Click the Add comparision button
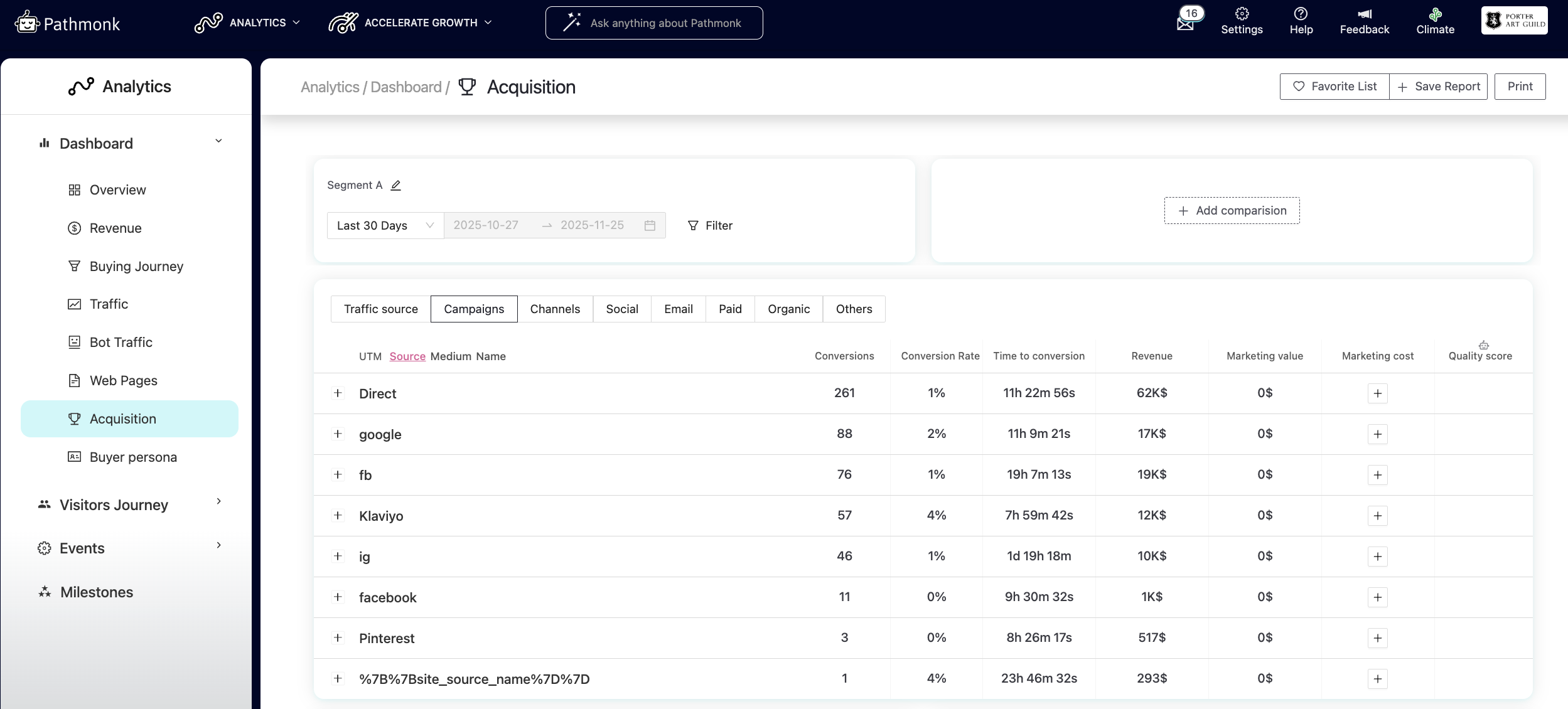The width and height of the screenshot is (1568, 709). 1232,211
